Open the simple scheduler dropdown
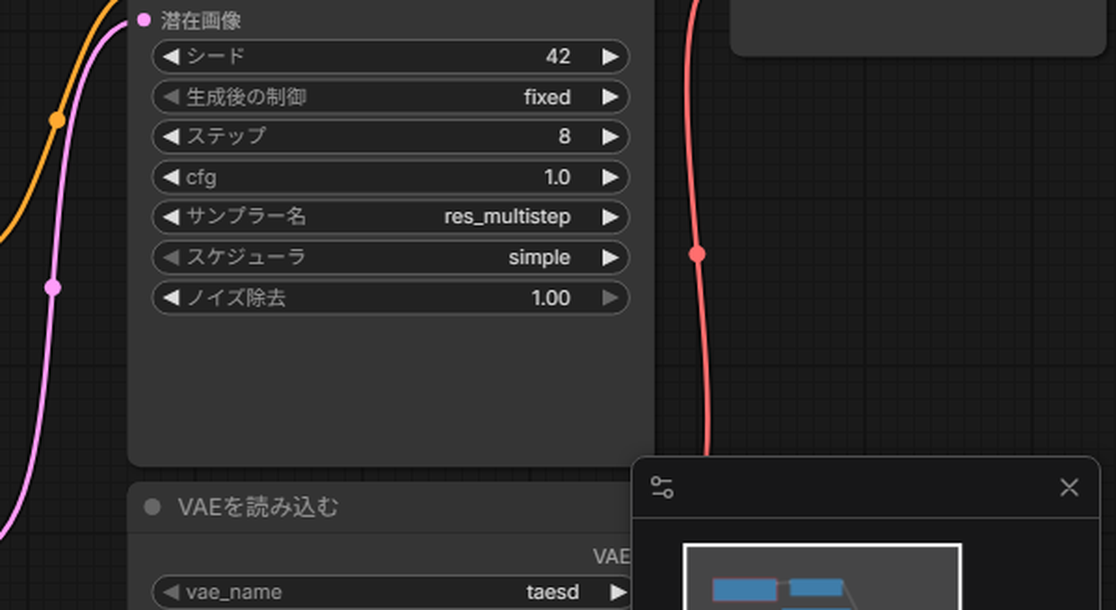 [x=391, y=258]
